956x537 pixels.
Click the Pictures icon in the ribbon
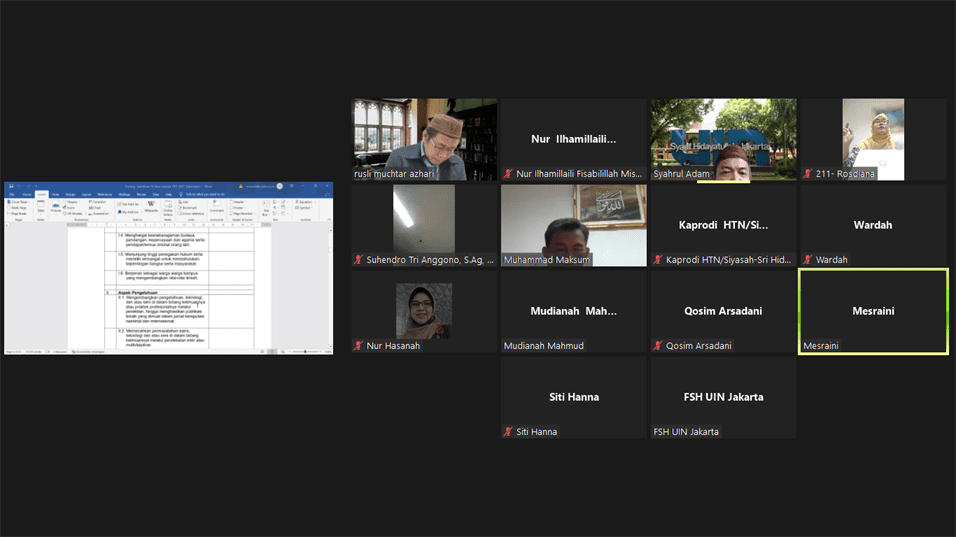56,207
